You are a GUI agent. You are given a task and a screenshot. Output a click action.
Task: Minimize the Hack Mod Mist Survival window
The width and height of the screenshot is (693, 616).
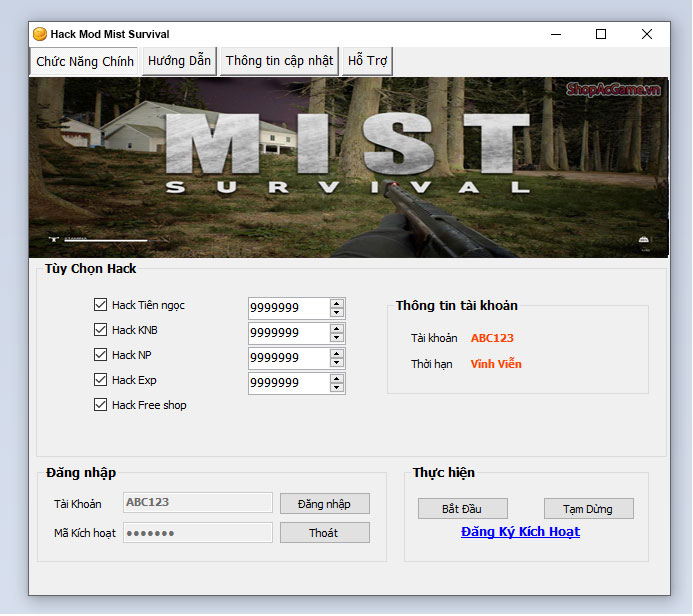click(x=556, y=34)
